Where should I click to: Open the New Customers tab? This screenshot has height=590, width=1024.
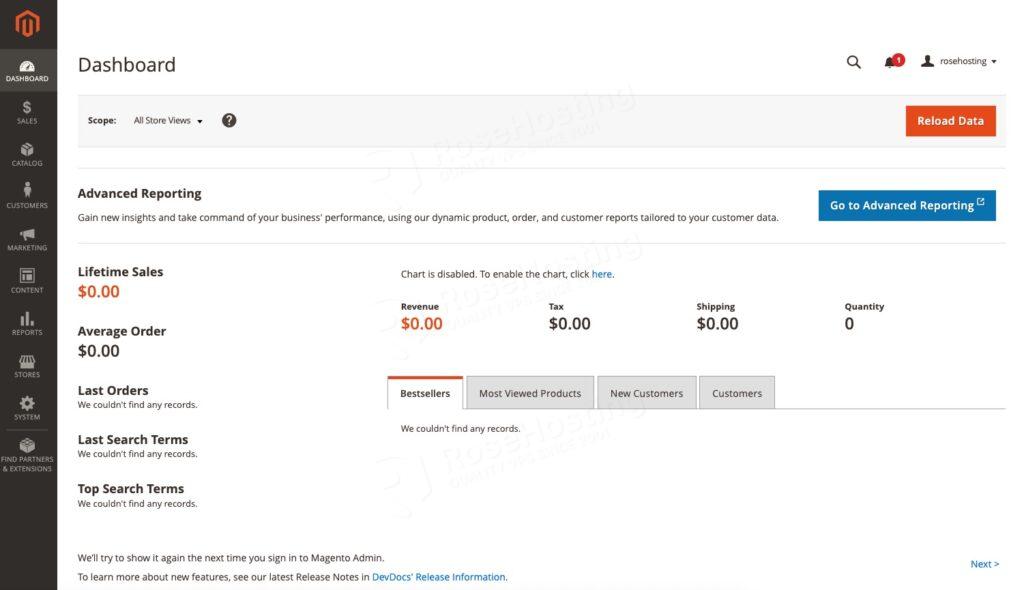(x=646, y=392)
